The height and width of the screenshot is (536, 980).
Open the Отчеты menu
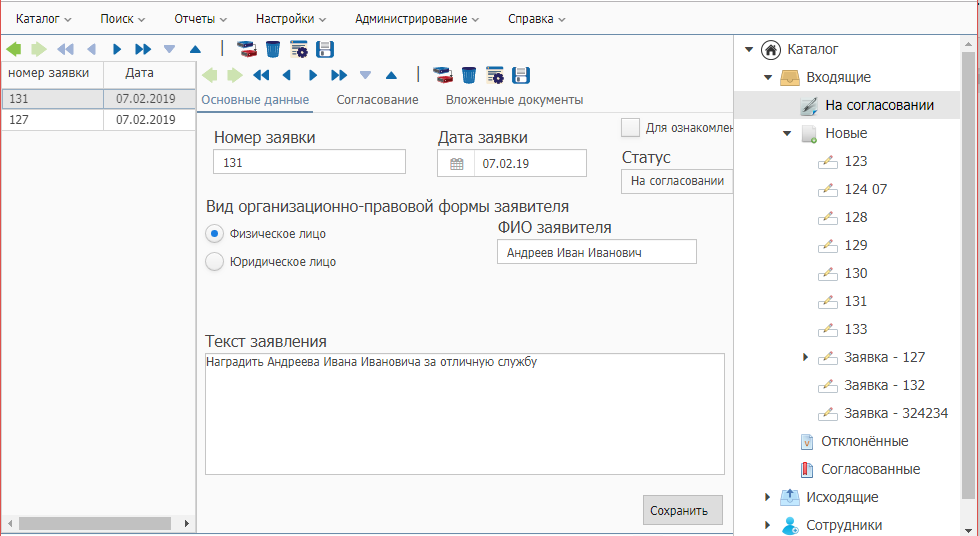click(x=201, y=19)
